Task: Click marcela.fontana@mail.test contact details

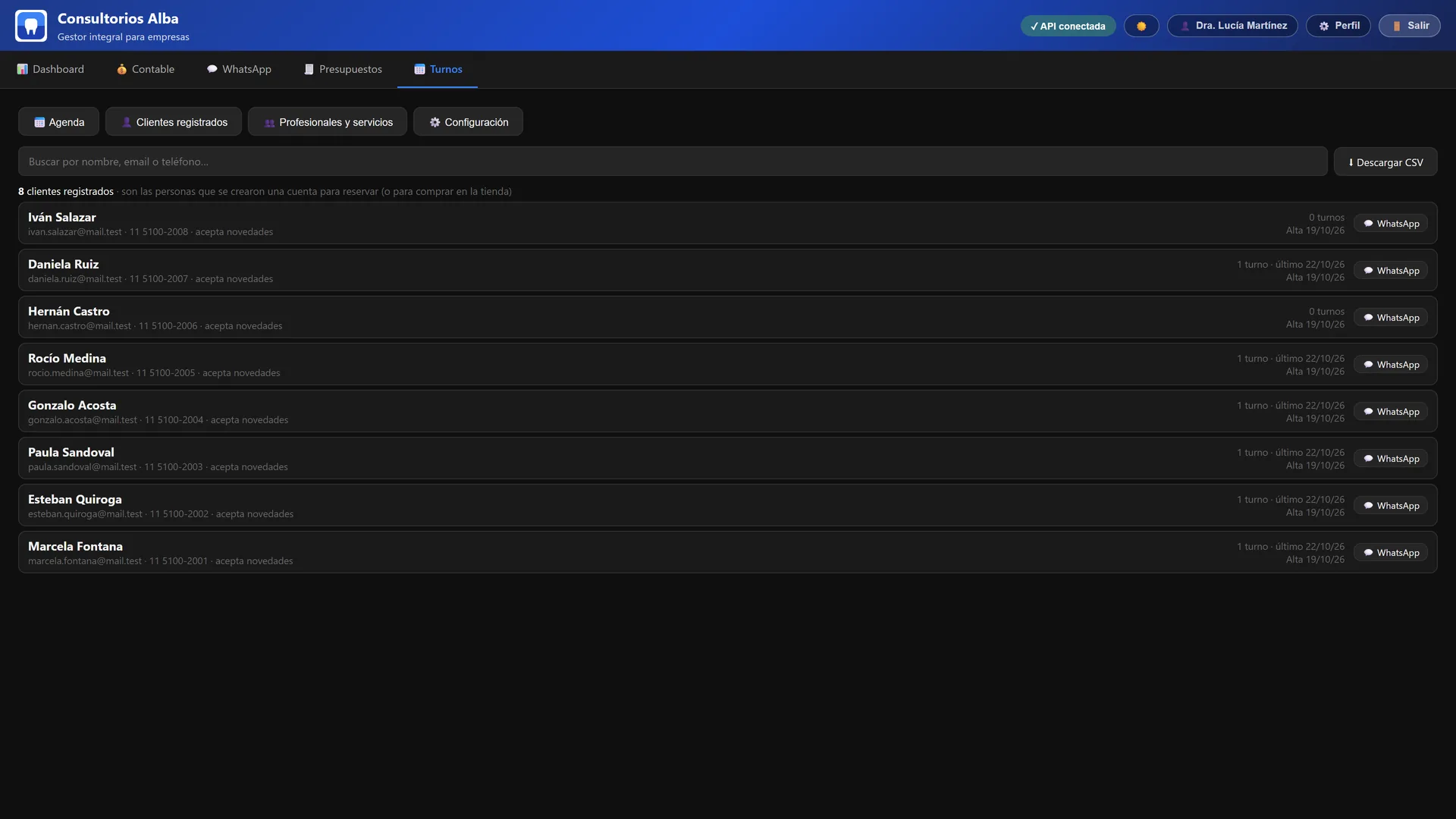Action: pos(161,561)
